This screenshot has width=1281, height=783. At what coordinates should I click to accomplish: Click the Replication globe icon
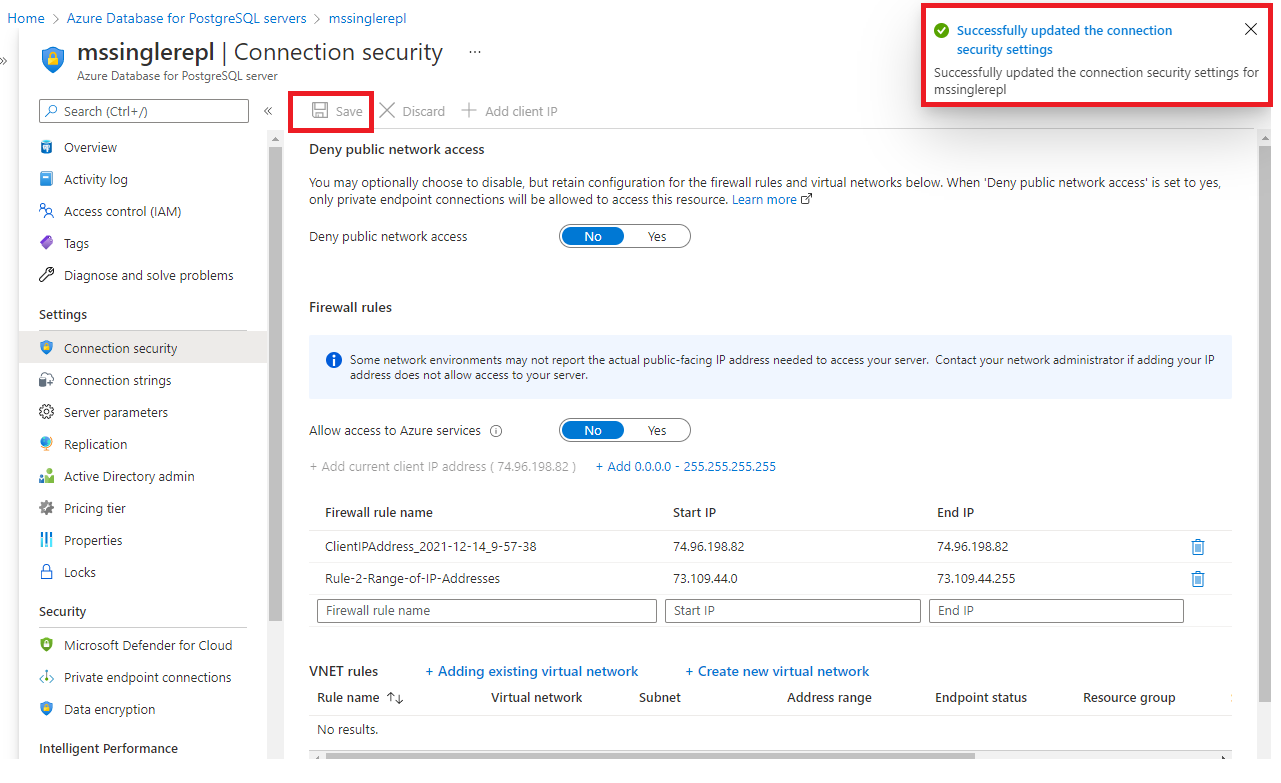46,444
